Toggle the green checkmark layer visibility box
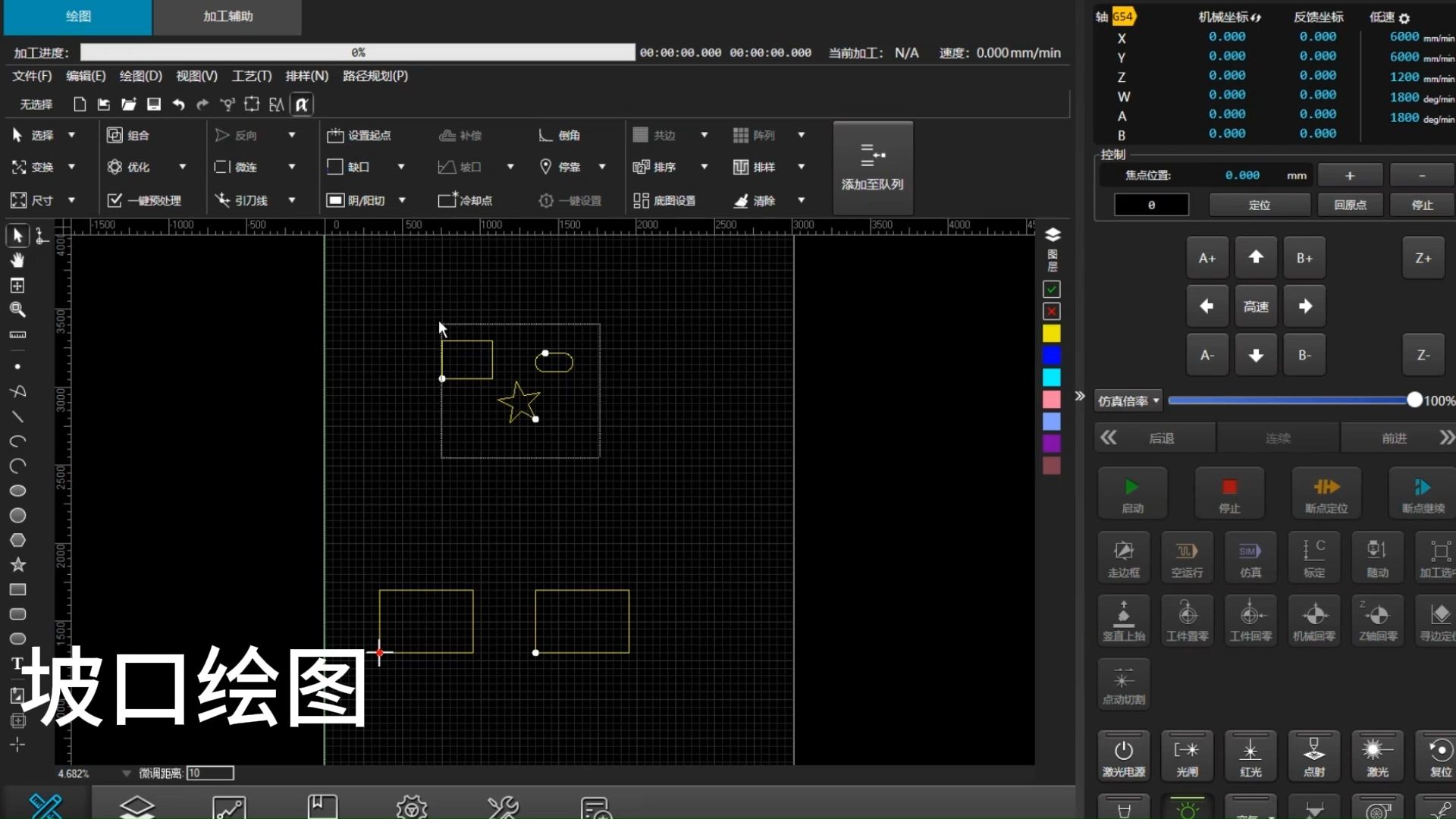The width and height of the screenshot is (1456, 819). click(1051, 289)
